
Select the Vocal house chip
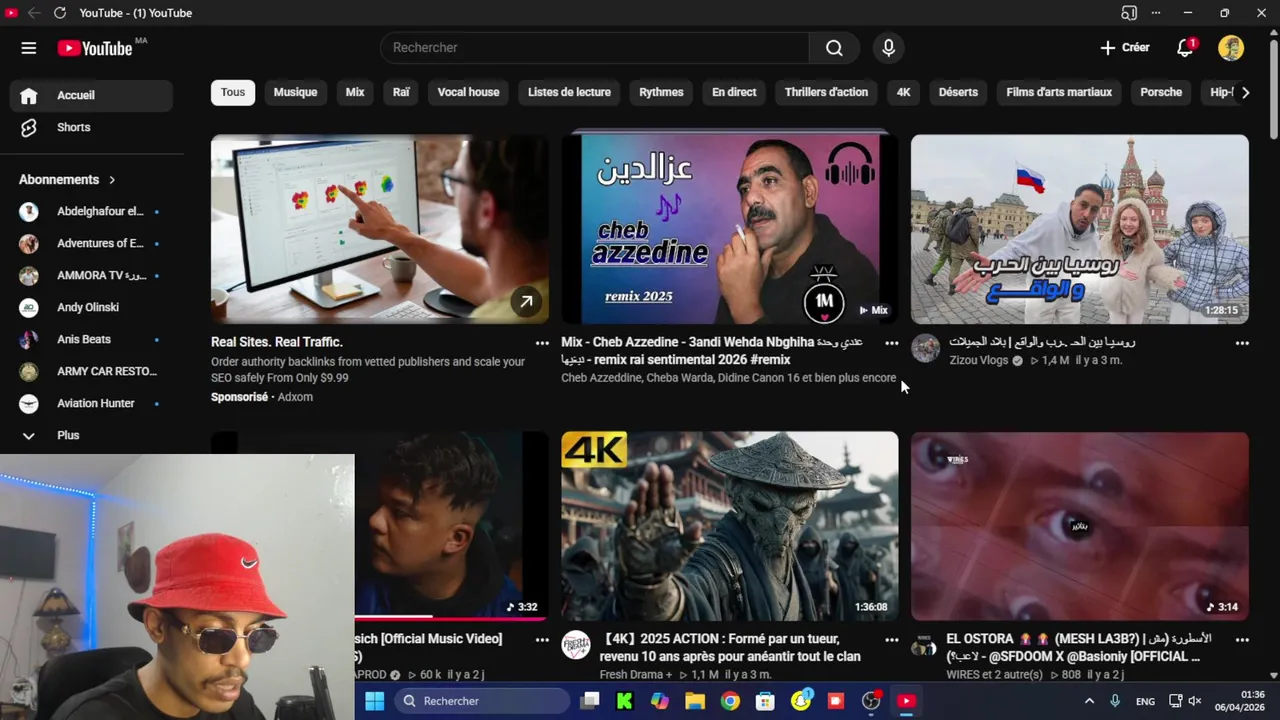(468, 92)
